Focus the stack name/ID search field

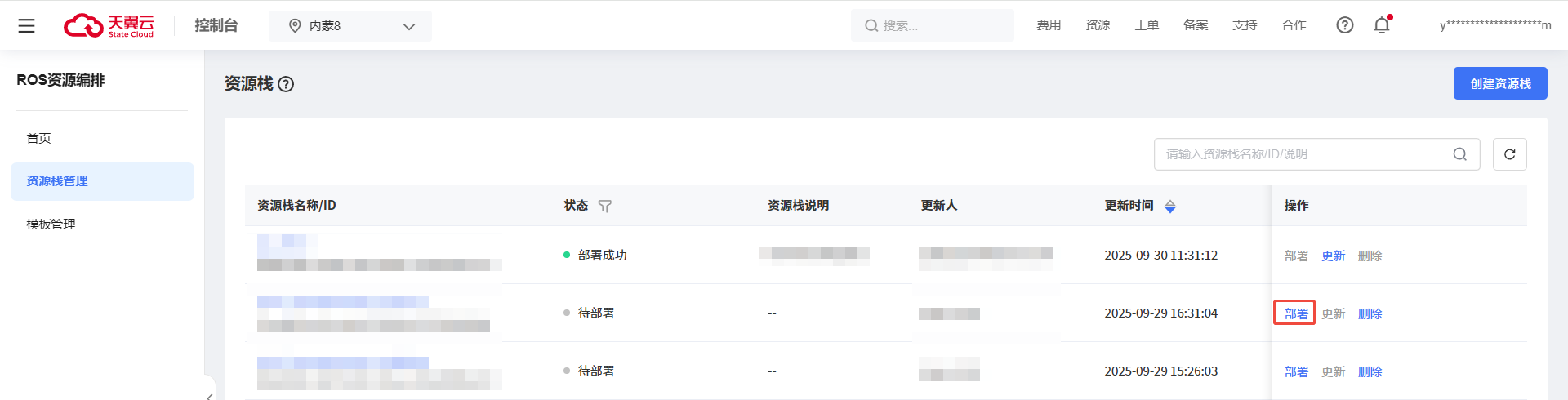[x=1303, y=154]
